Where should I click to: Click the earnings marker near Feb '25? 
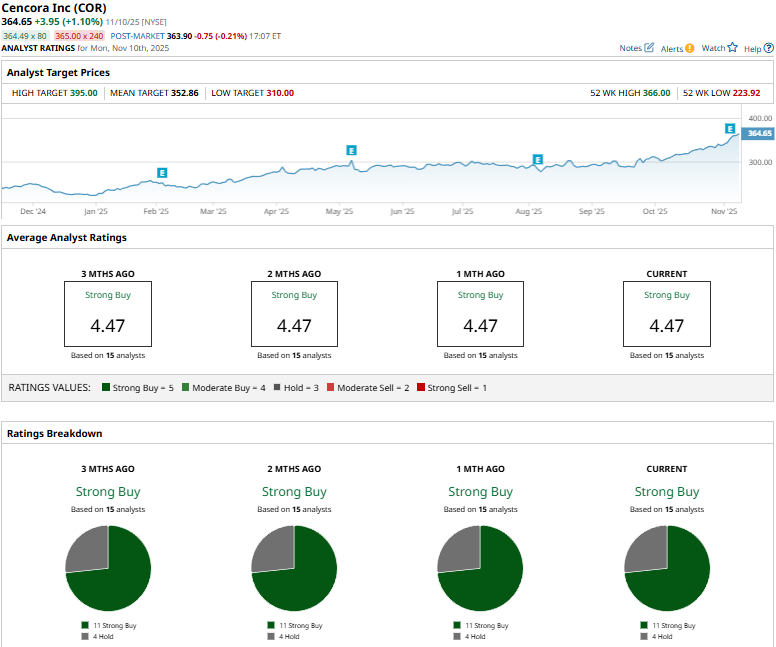tap(162, 173)
